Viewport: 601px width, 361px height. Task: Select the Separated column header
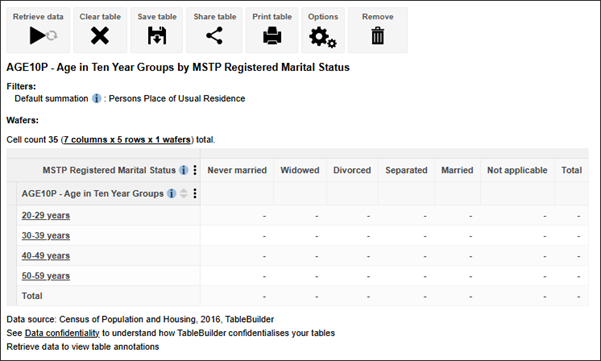point(406,170)
